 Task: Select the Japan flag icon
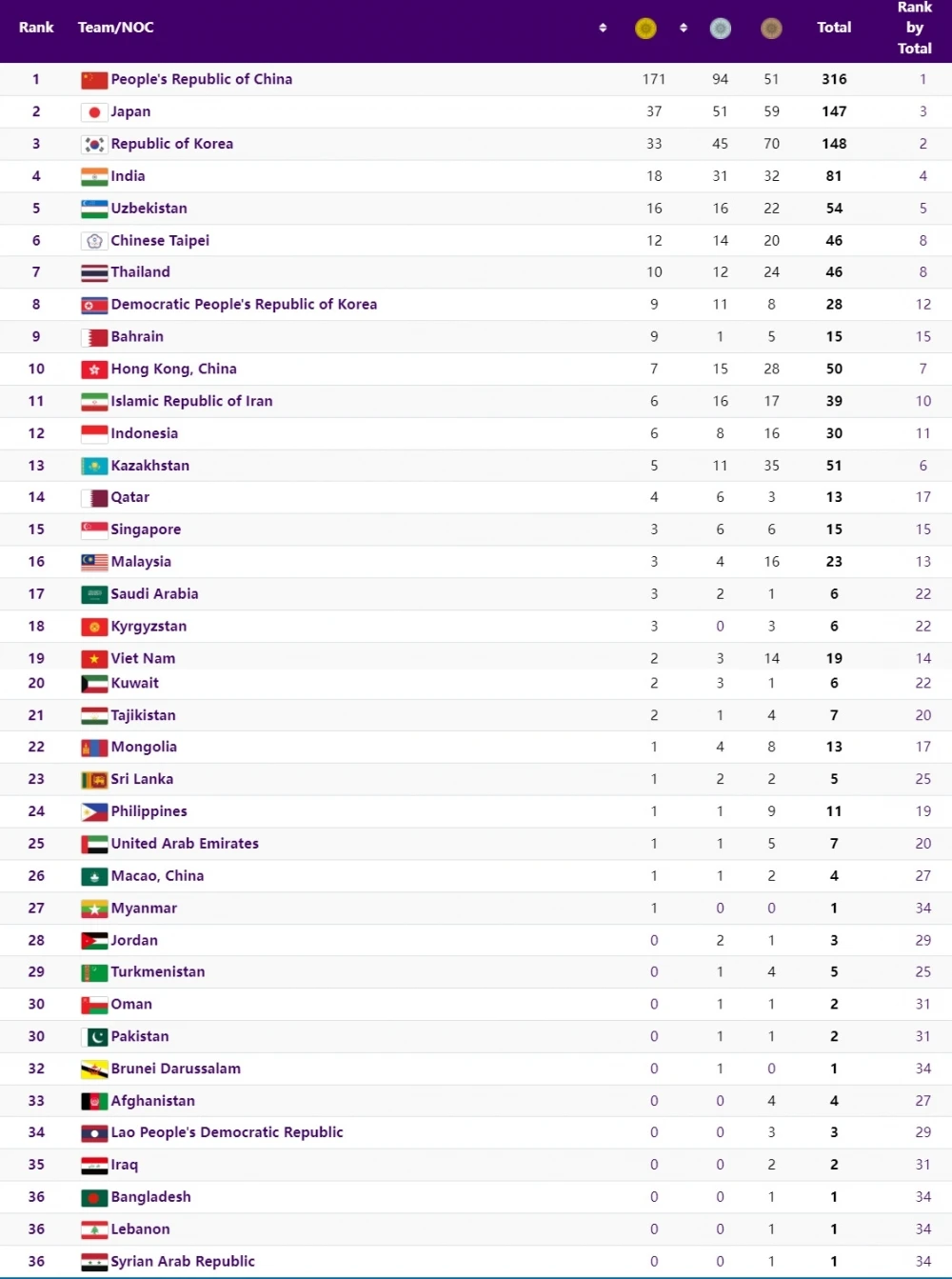tap(94, 112)
